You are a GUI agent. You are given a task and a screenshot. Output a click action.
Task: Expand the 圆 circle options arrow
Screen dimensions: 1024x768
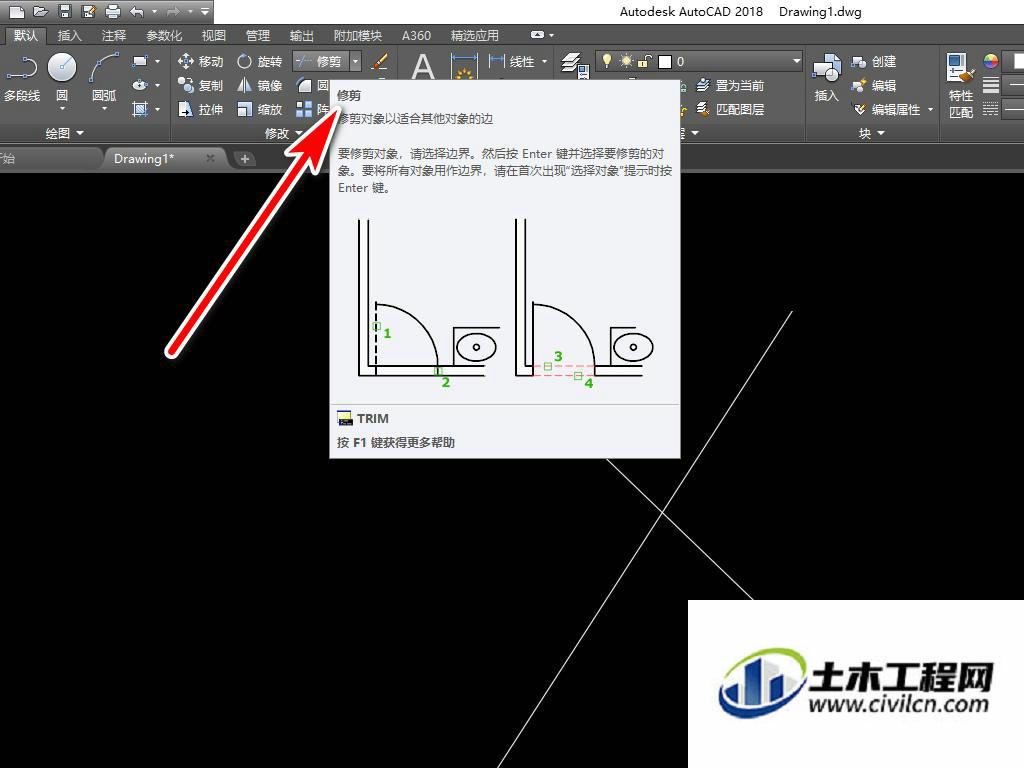[62, 108]
